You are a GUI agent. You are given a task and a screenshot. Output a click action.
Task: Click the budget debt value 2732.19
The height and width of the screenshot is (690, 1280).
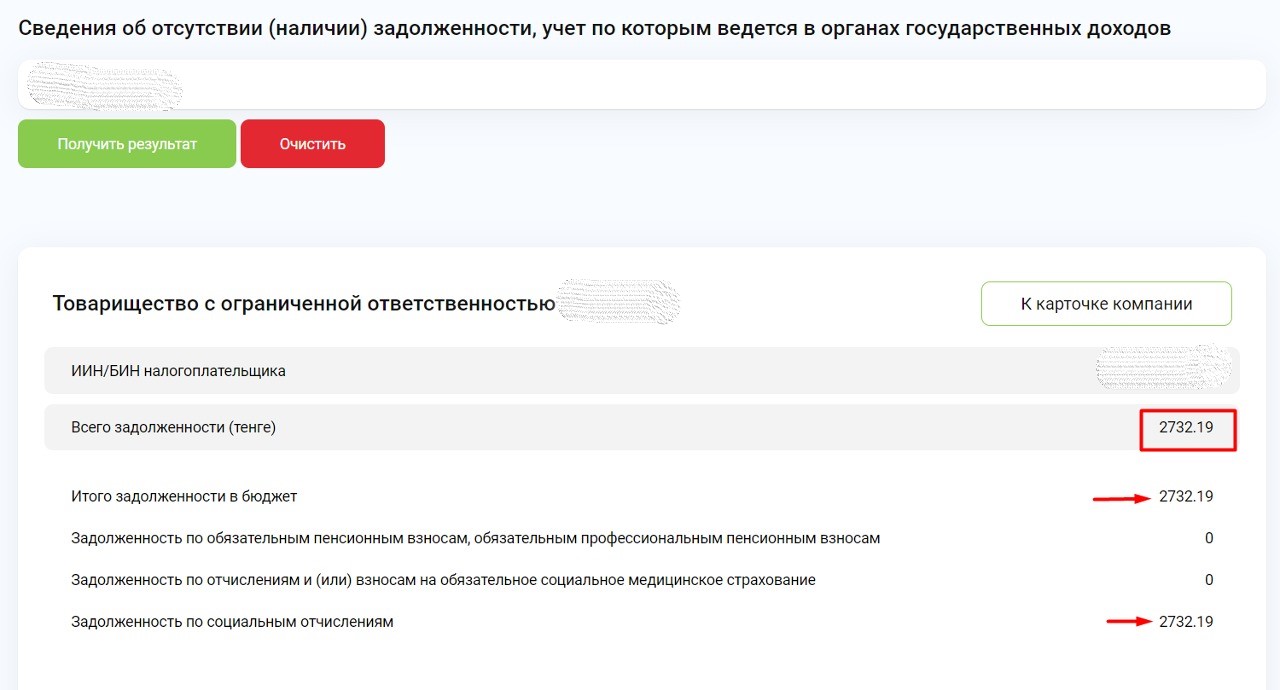[1186, 496]
